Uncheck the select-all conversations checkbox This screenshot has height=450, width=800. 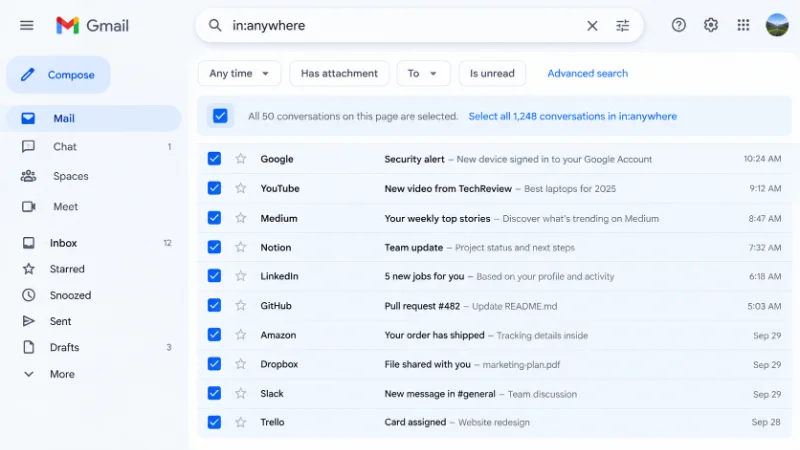220,116
